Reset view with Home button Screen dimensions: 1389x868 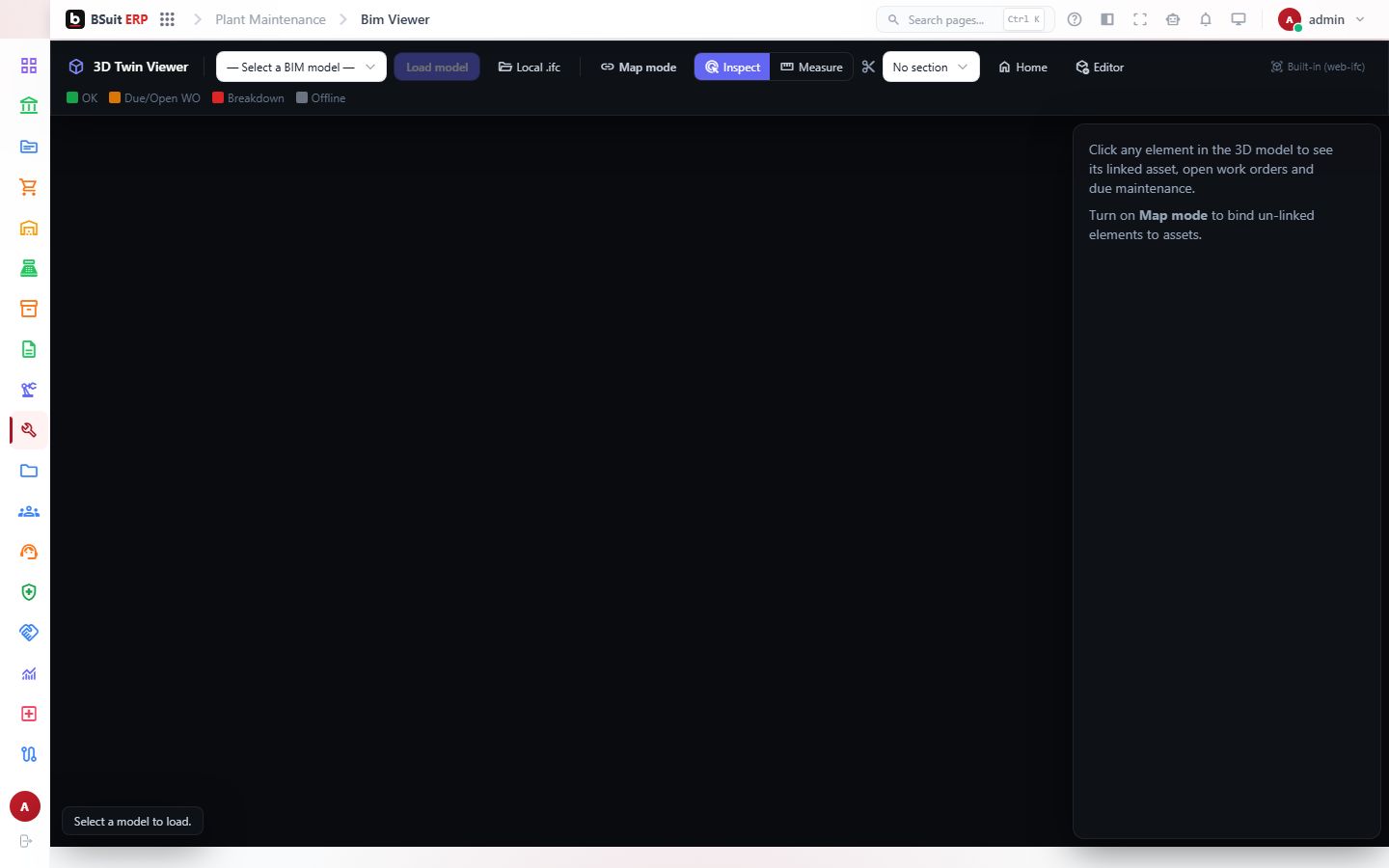(1022, 67)
